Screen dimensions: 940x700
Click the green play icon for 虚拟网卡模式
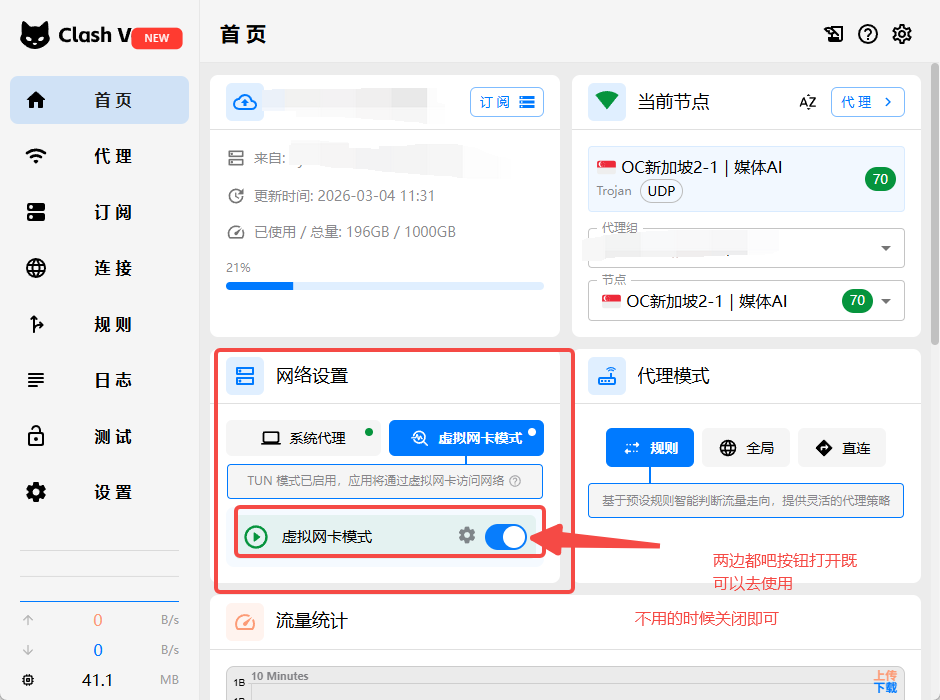(x=256, y=537)
